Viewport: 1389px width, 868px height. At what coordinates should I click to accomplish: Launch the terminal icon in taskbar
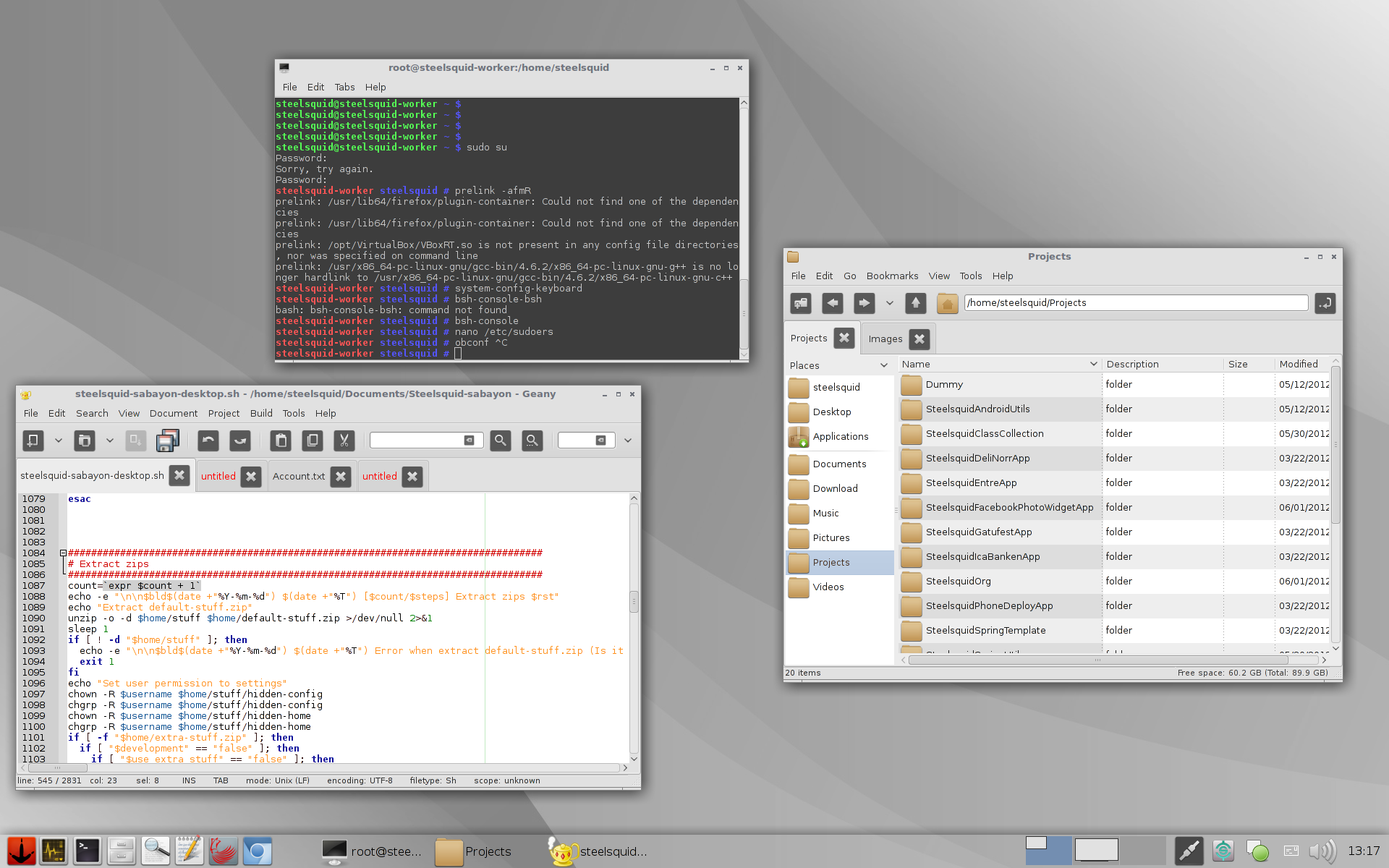pos(88,851)
